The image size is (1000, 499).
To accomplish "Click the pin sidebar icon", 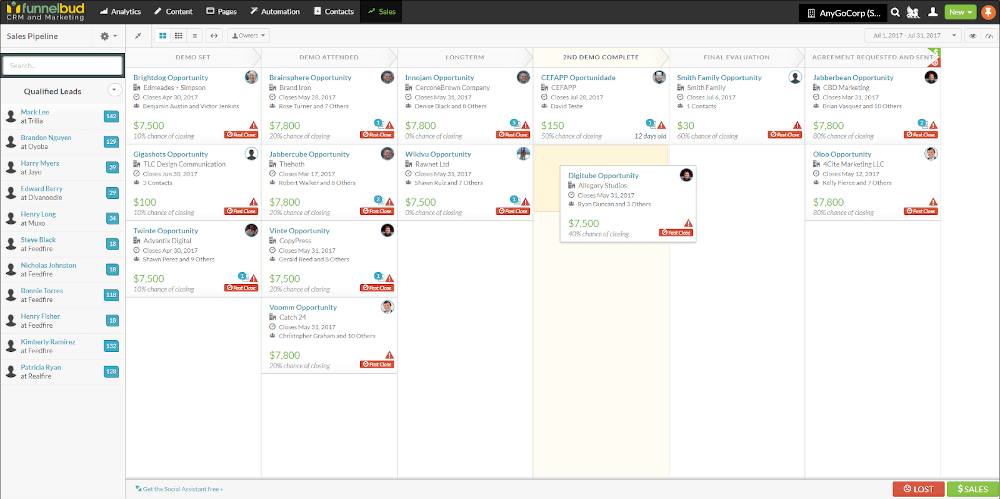I will (138, 36).
